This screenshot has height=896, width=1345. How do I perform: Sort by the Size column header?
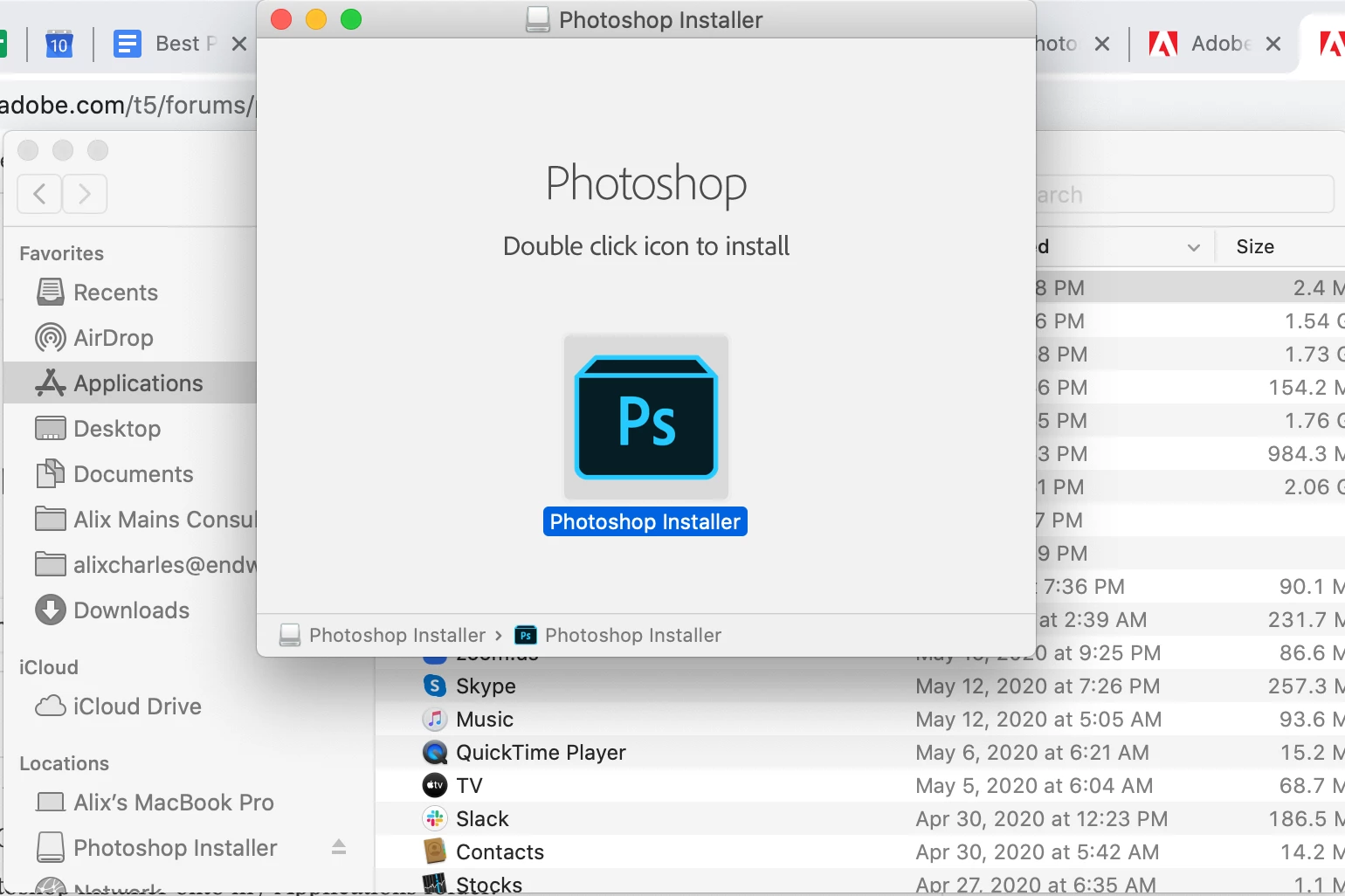(1255, 246)
